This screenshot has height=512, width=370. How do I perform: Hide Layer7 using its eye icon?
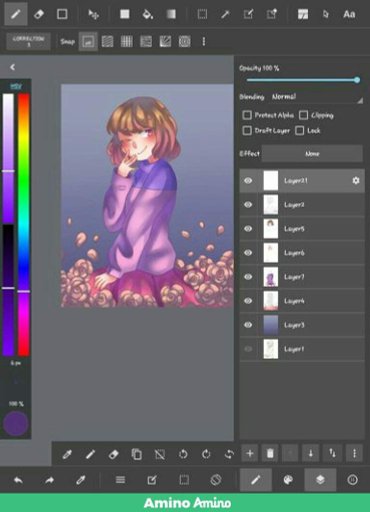(248, 277)
